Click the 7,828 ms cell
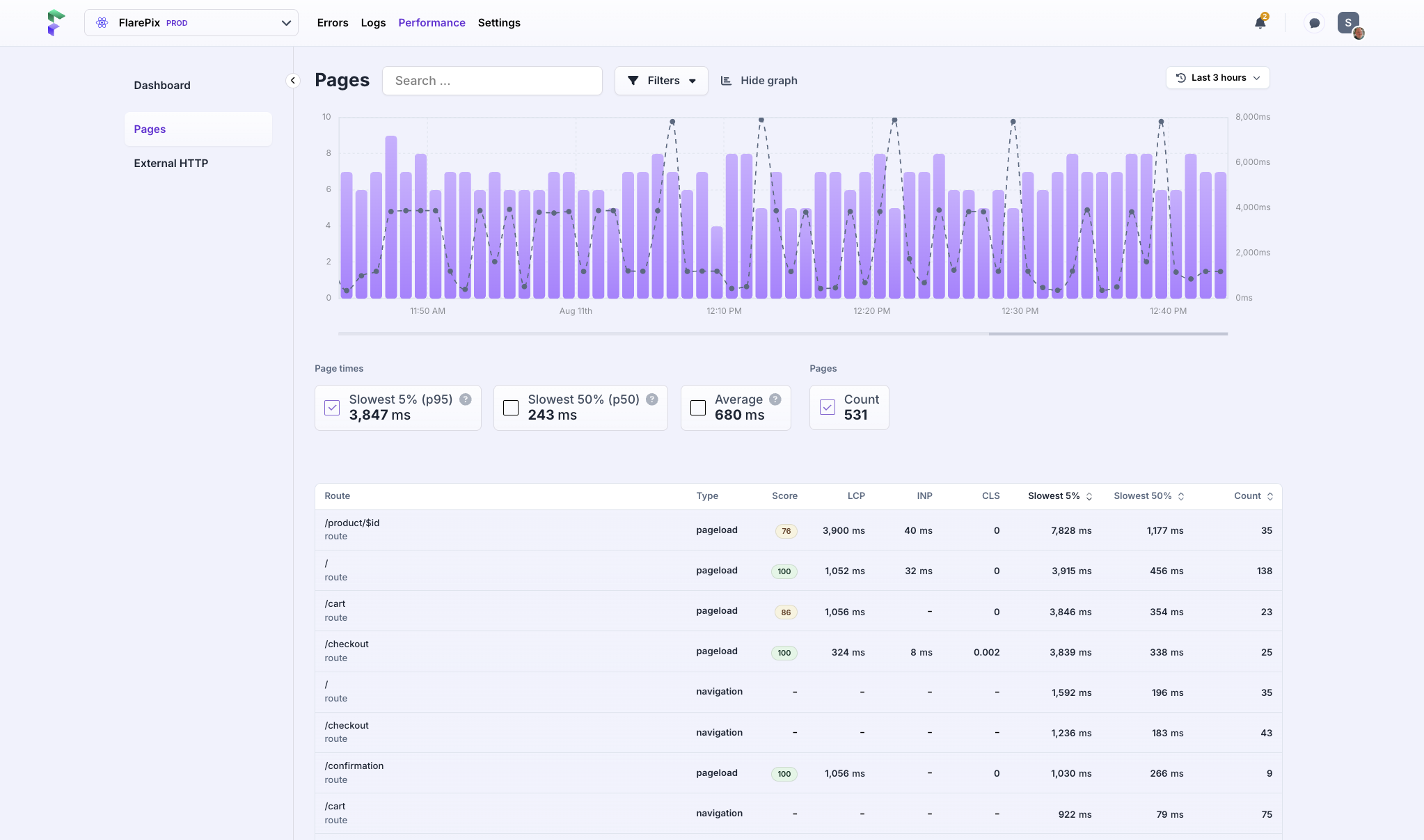The image size is (1424, 840). pos(1071,531)
